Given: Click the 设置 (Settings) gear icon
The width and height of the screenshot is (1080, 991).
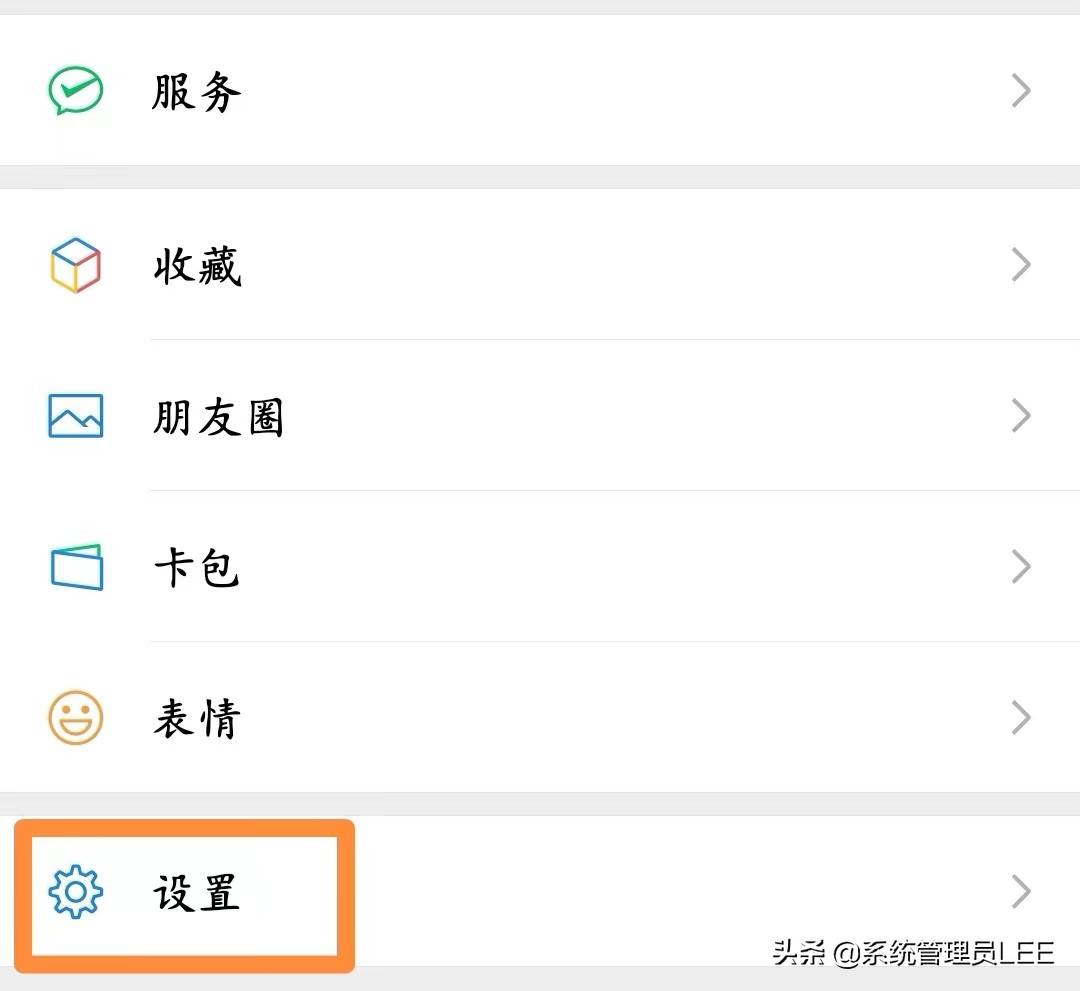Looking at the screenshot, I should pos(75,893).
